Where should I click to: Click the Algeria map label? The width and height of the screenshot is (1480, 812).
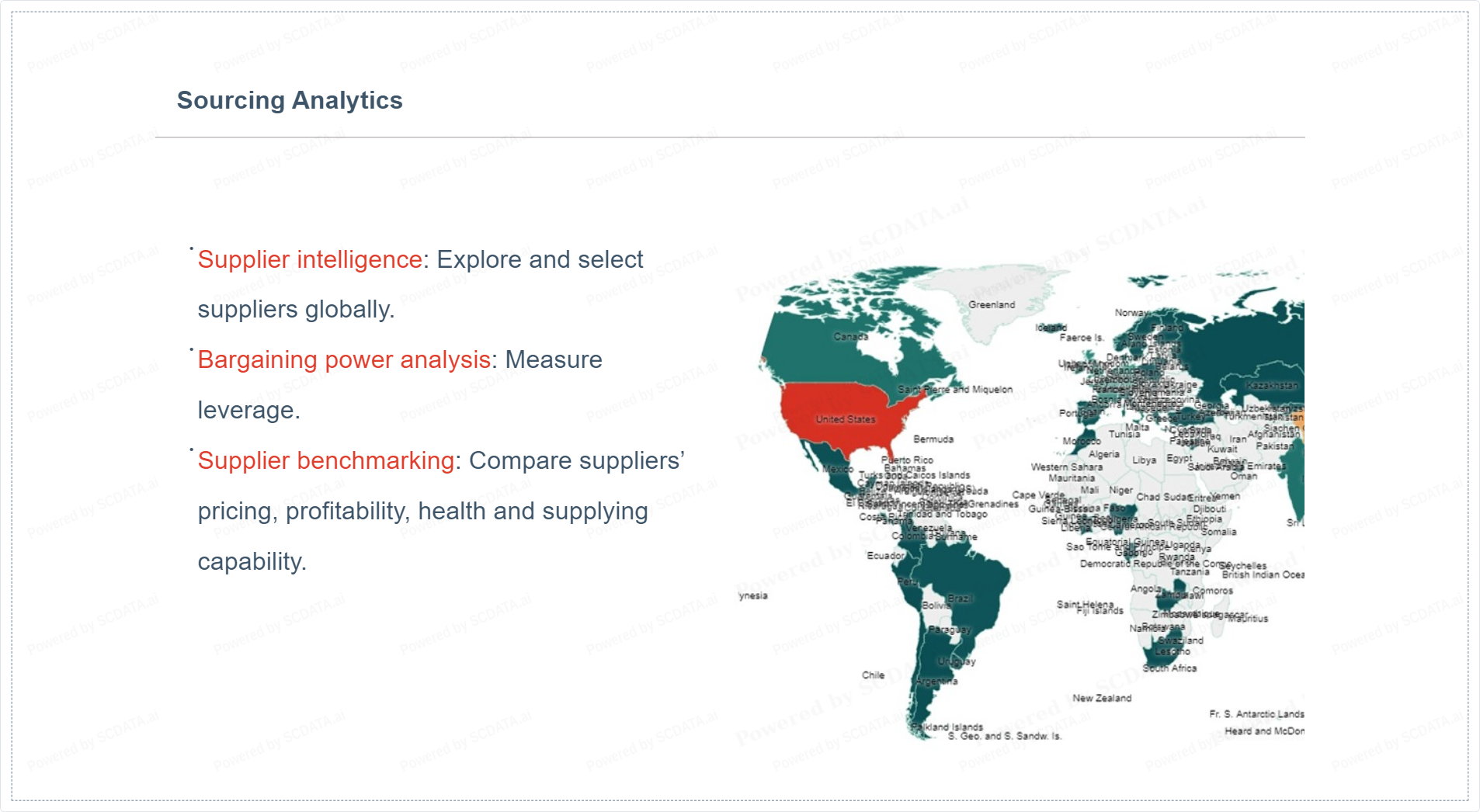[x=1103, y=454]
